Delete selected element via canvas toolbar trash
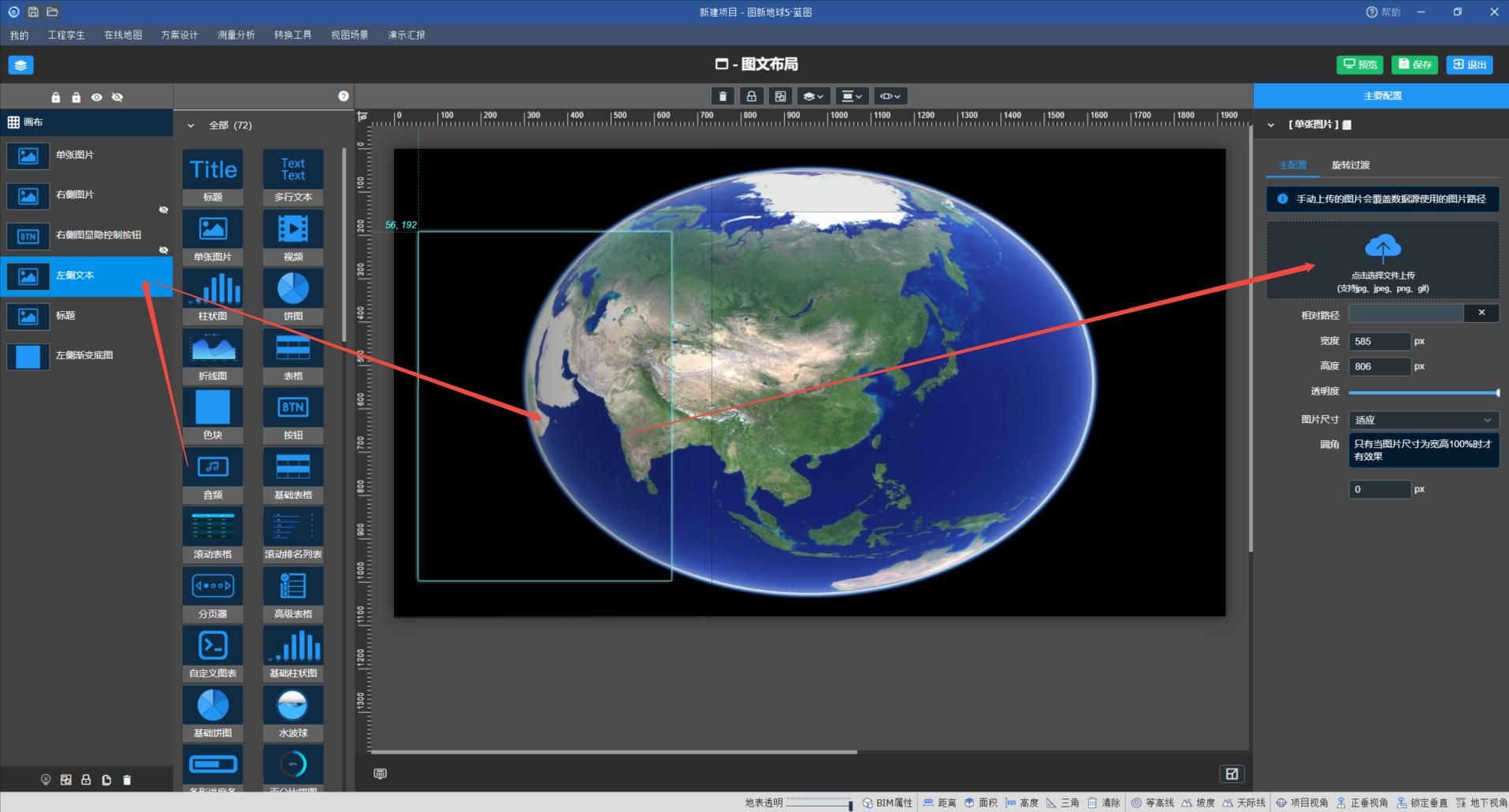1509x812 pixels. [723, 96]
